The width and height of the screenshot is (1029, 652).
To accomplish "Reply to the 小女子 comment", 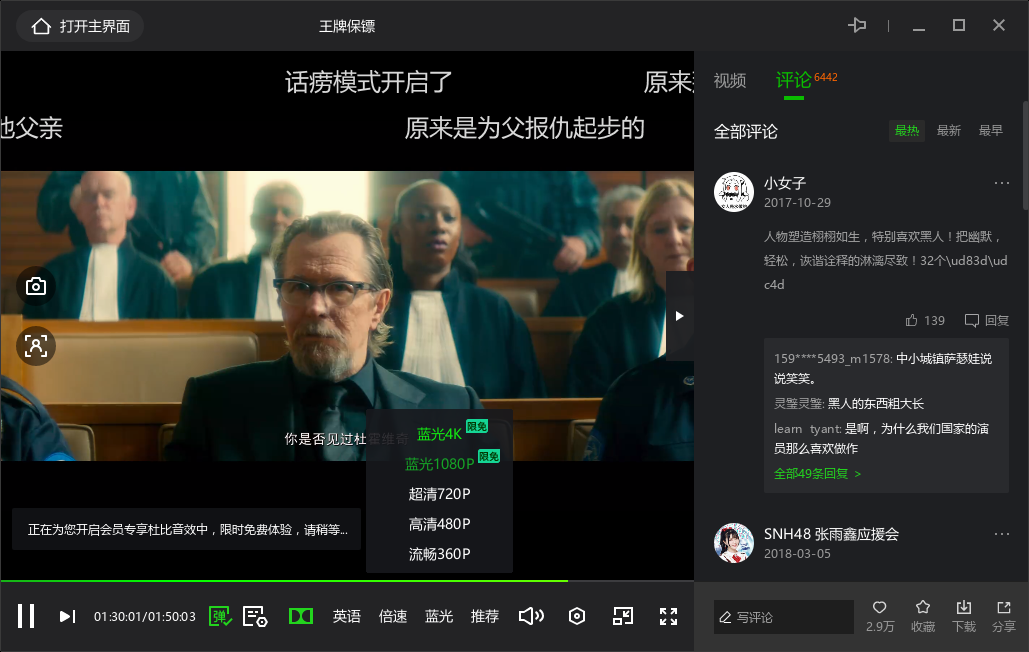I will (986, 320).
